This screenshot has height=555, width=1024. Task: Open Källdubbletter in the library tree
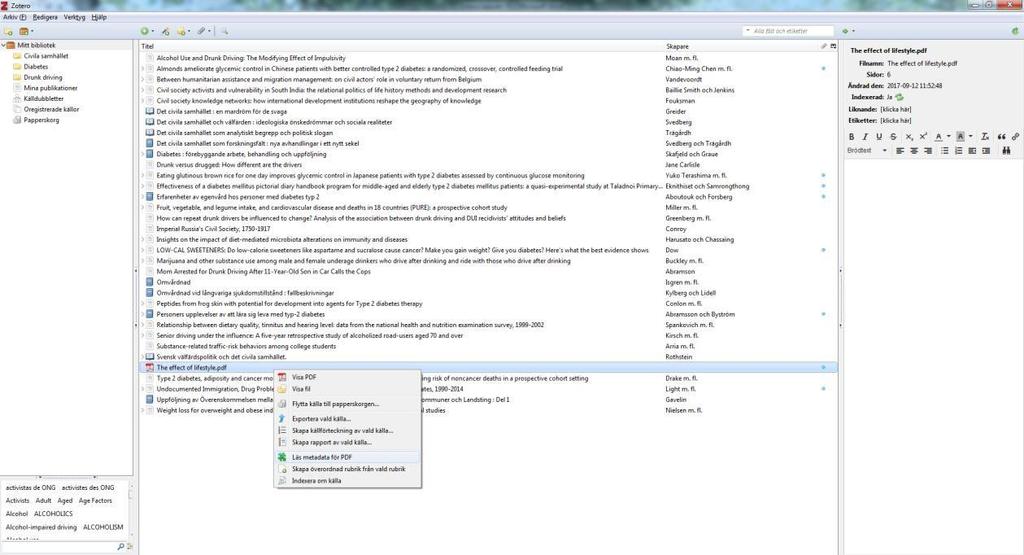[x=43, y=99]
